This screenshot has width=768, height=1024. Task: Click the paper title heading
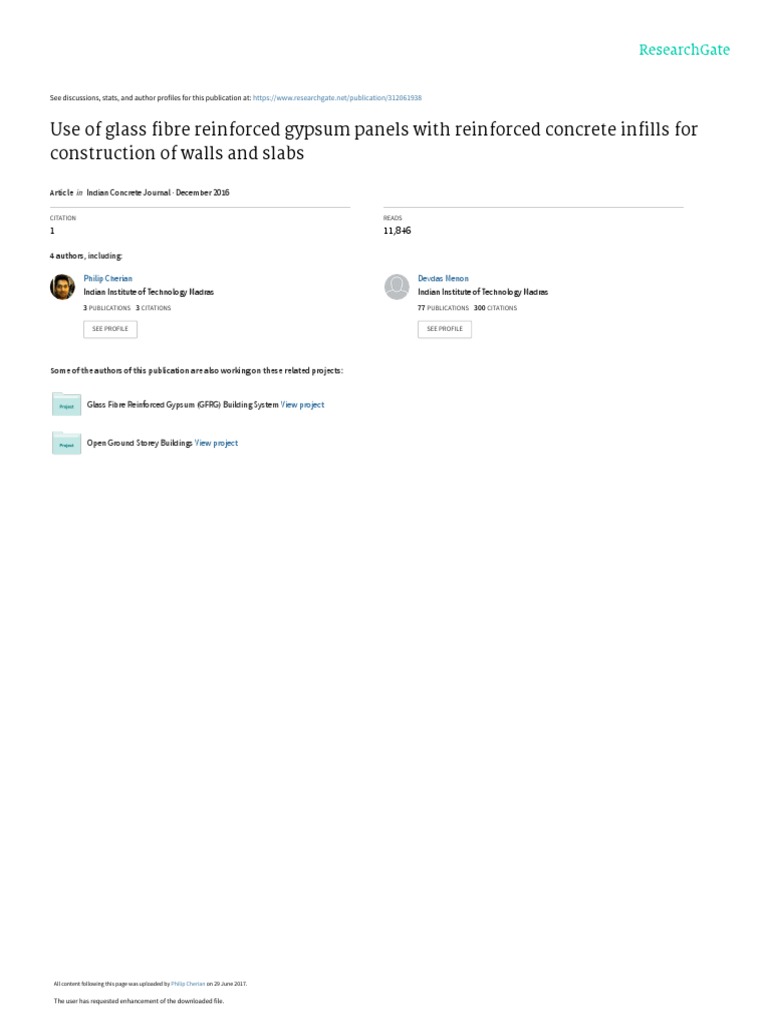(374, 141)
